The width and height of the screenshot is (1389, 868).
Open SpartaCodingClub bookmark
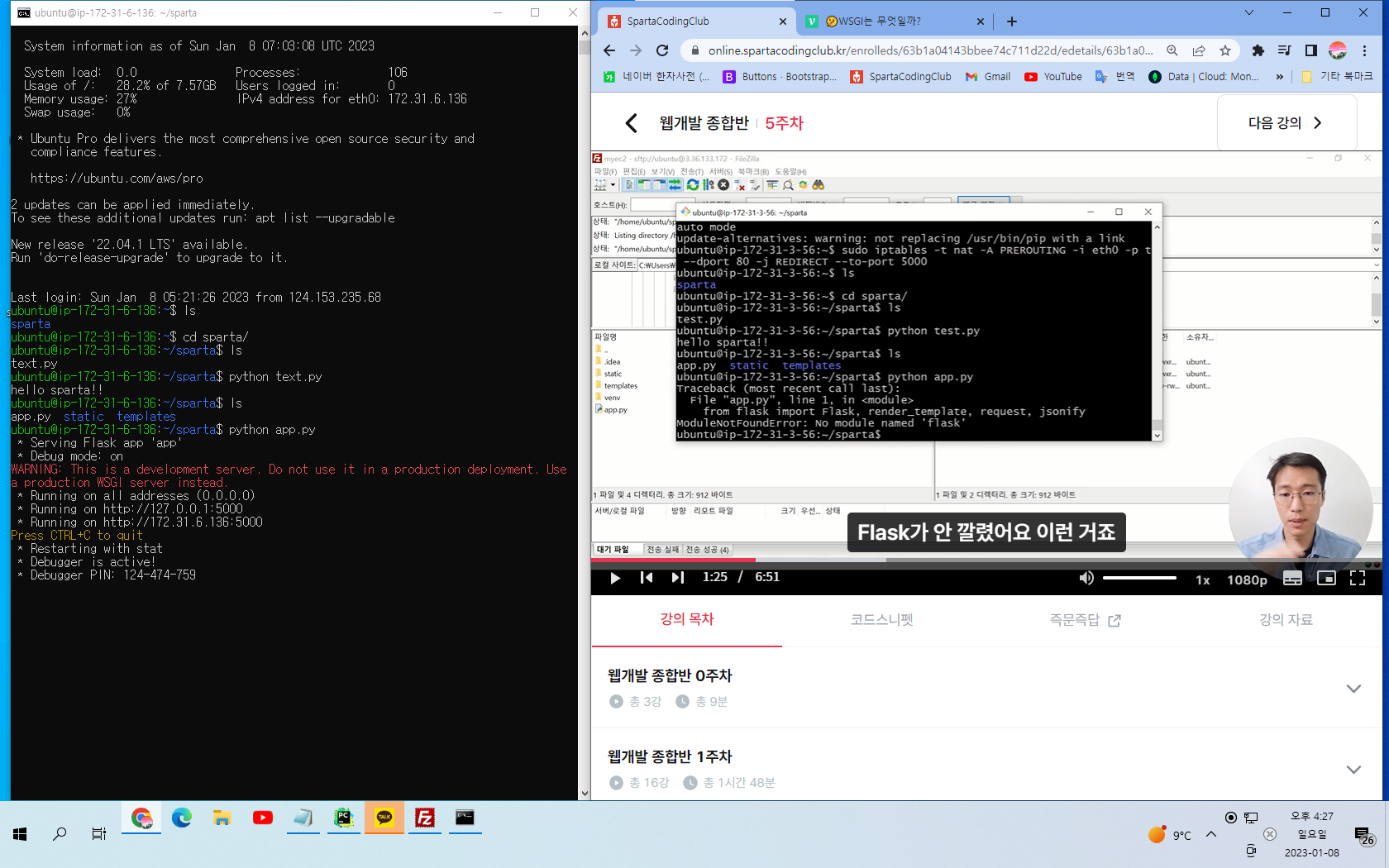[900, 77]
